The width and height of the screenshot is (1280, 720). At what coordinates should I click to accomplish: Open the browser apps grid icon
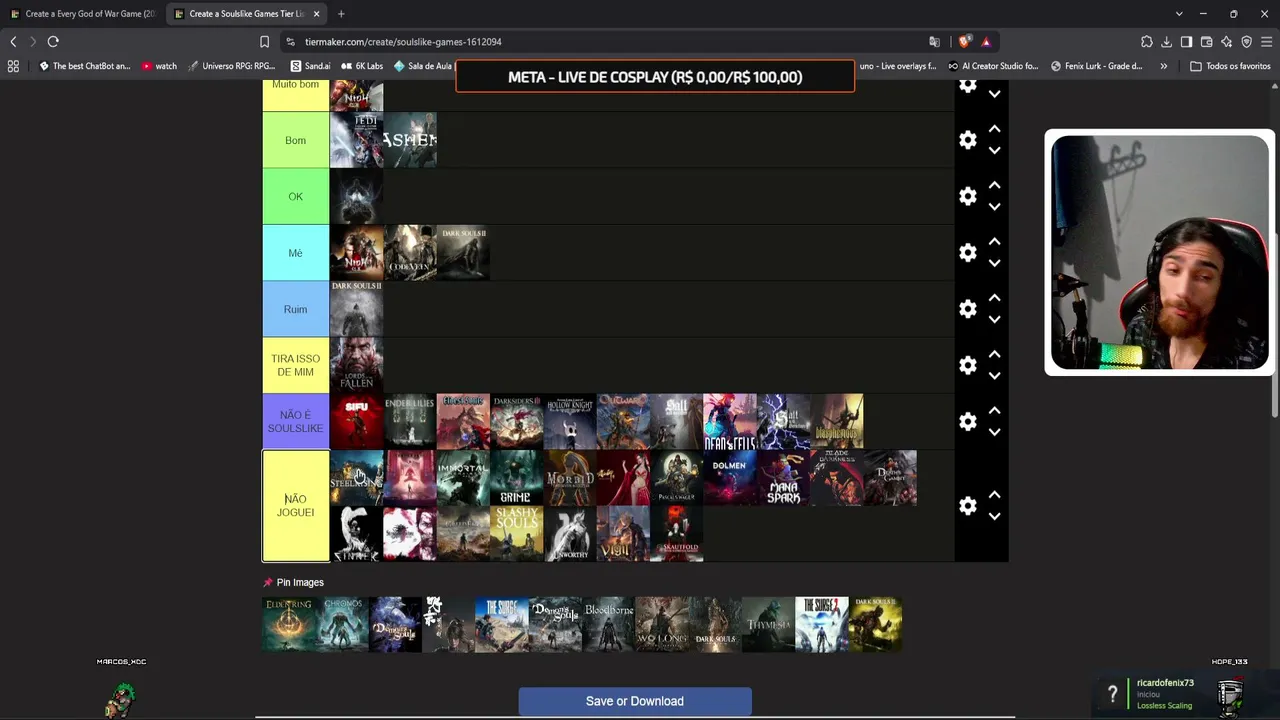click(x=13, y=66)
